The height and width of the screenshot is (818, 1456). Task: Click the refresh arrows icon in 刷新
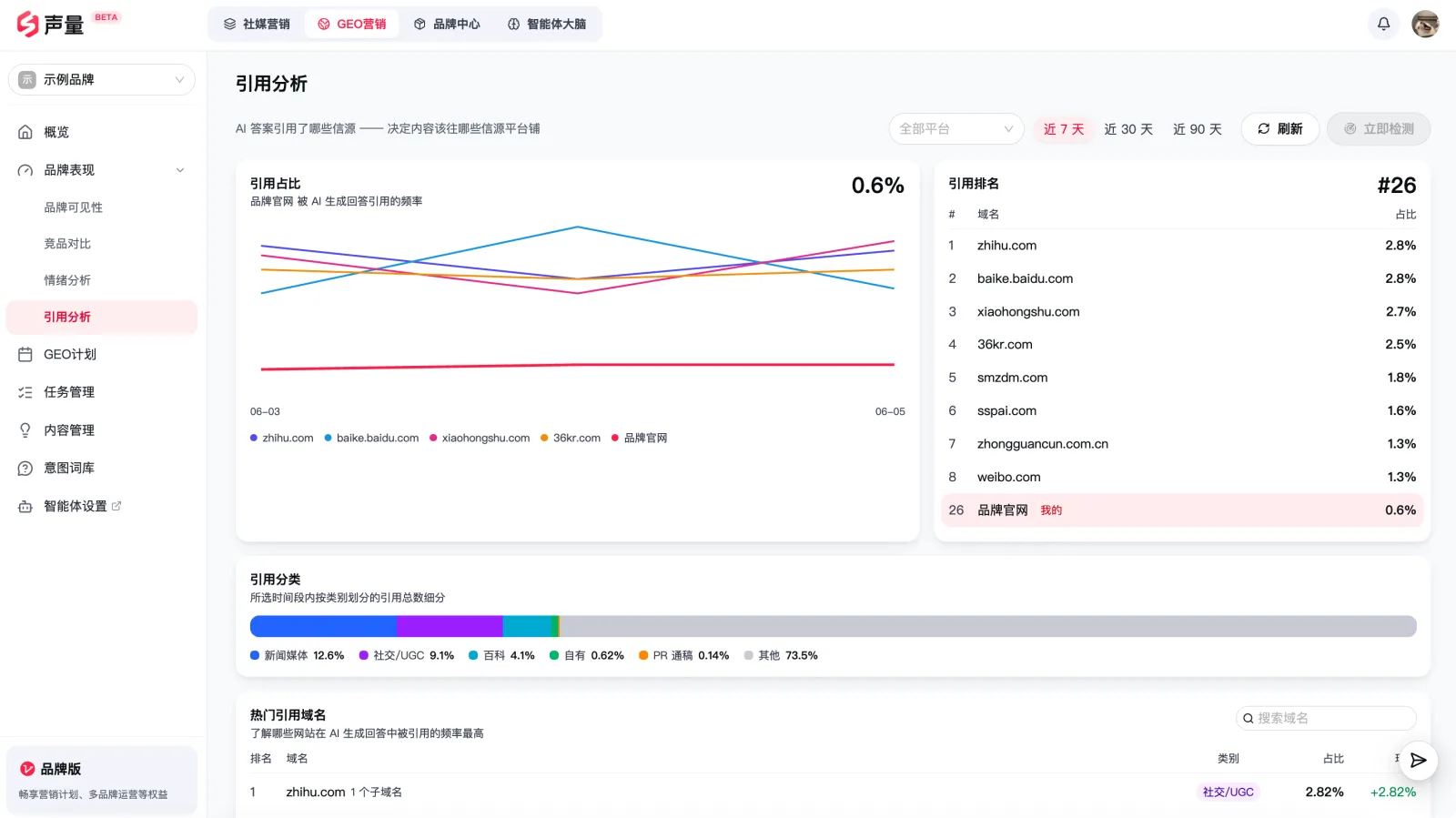click(x=1264, y=129)
